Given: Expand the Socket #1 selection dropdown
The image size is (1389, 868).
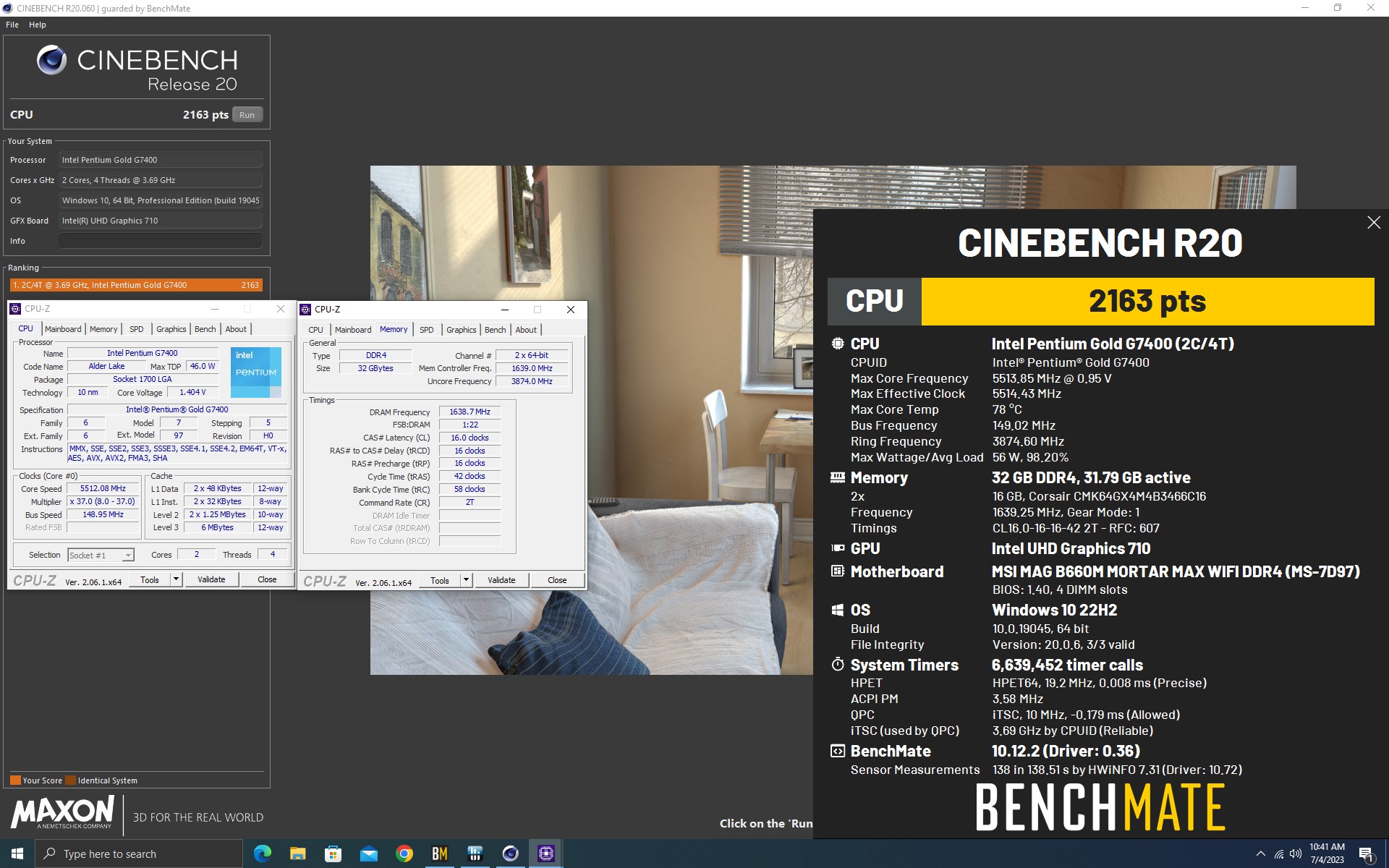Looking at the screenshot, I should click(x=128, y=556).
